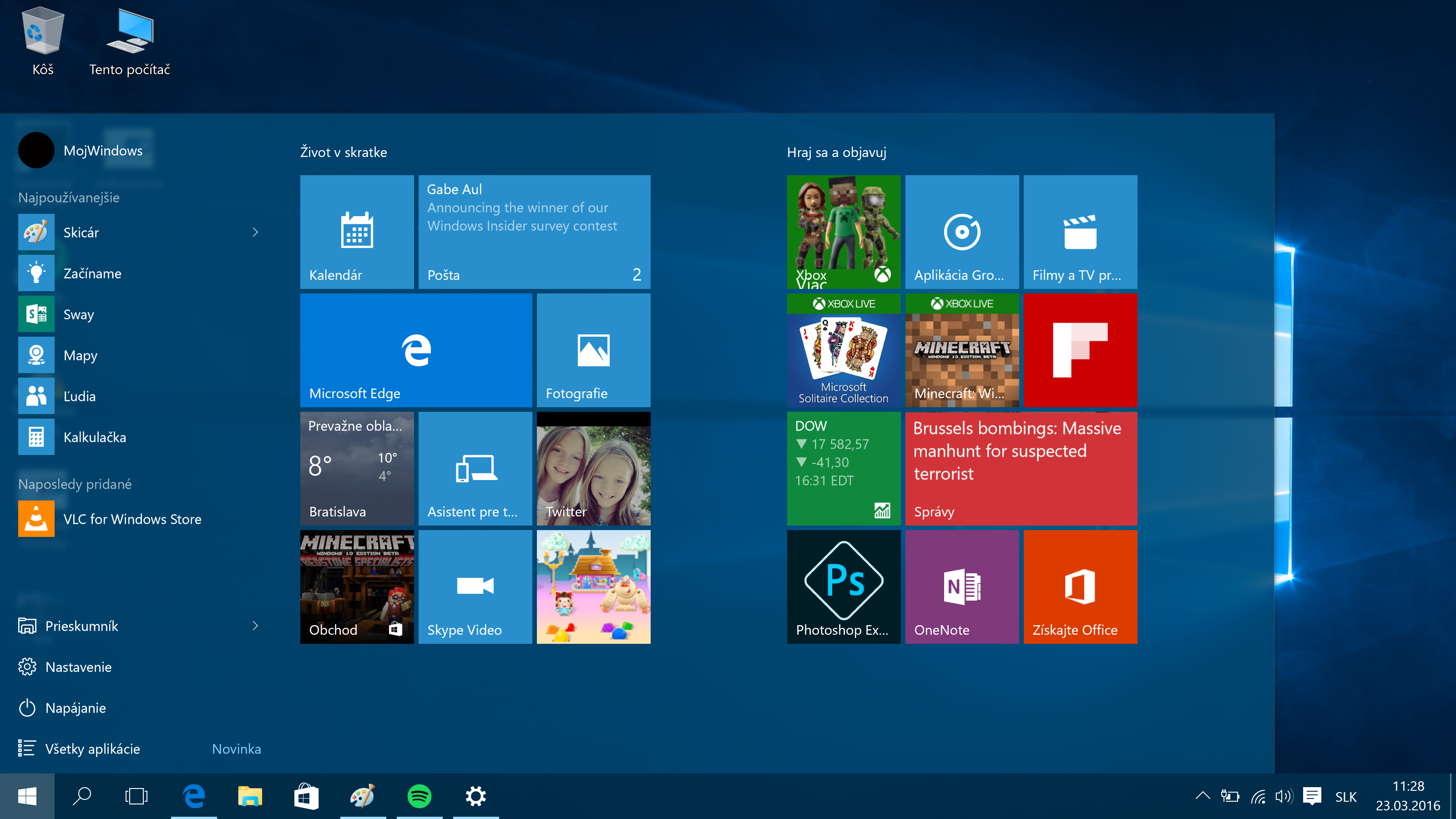
Task: Open the red Flipboard tile
Action: point(1080,350)
